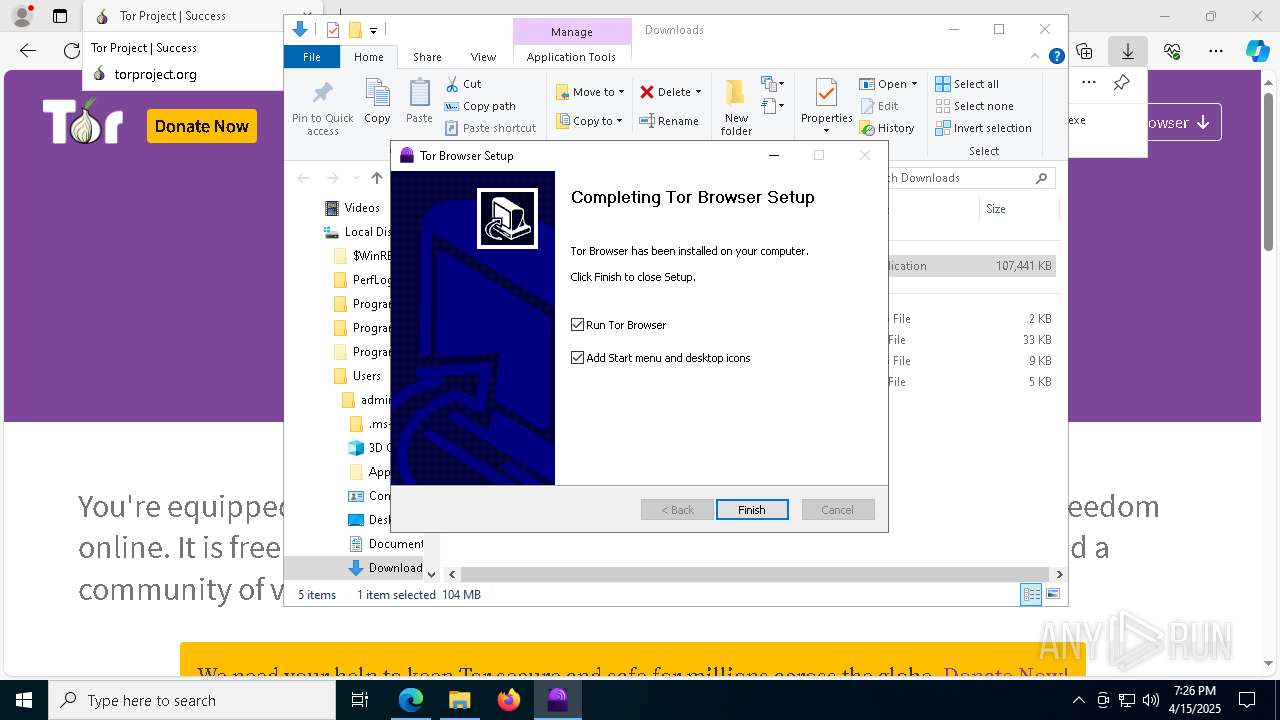Switch to Home ribbon tab

368,57
